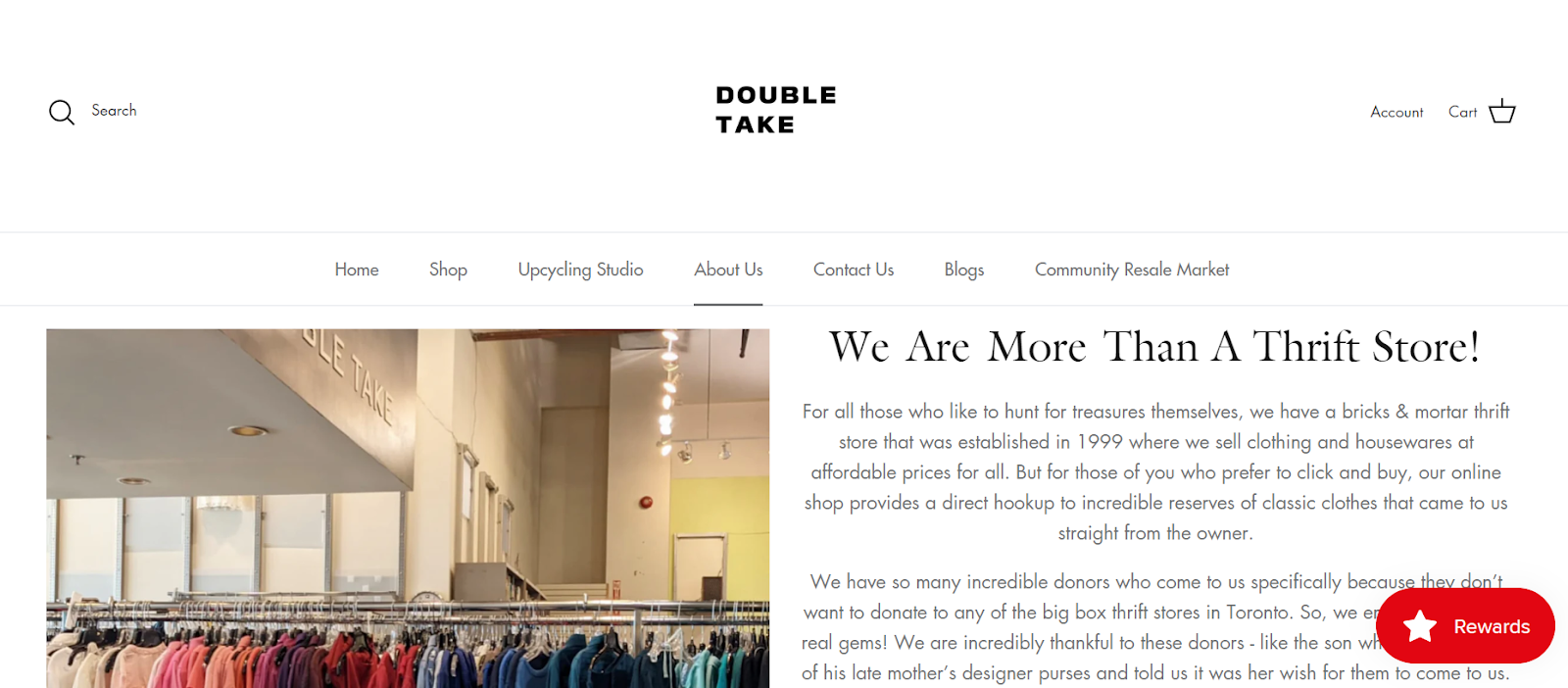Click the Double Take logo
Viewport: 1568px width, 688px height.
(776, 110)
